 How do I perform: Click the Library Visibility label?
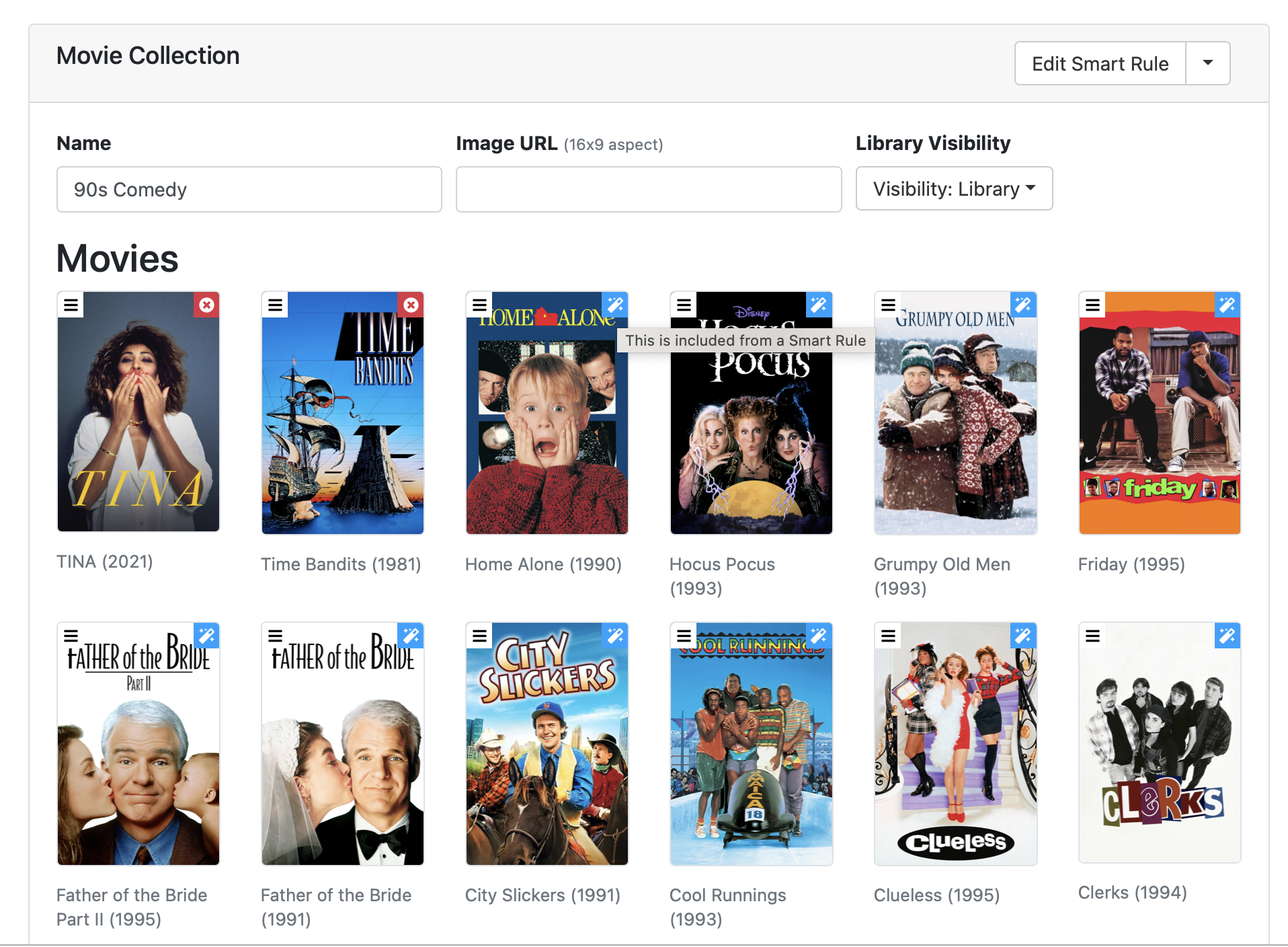(x=933, y=143)
